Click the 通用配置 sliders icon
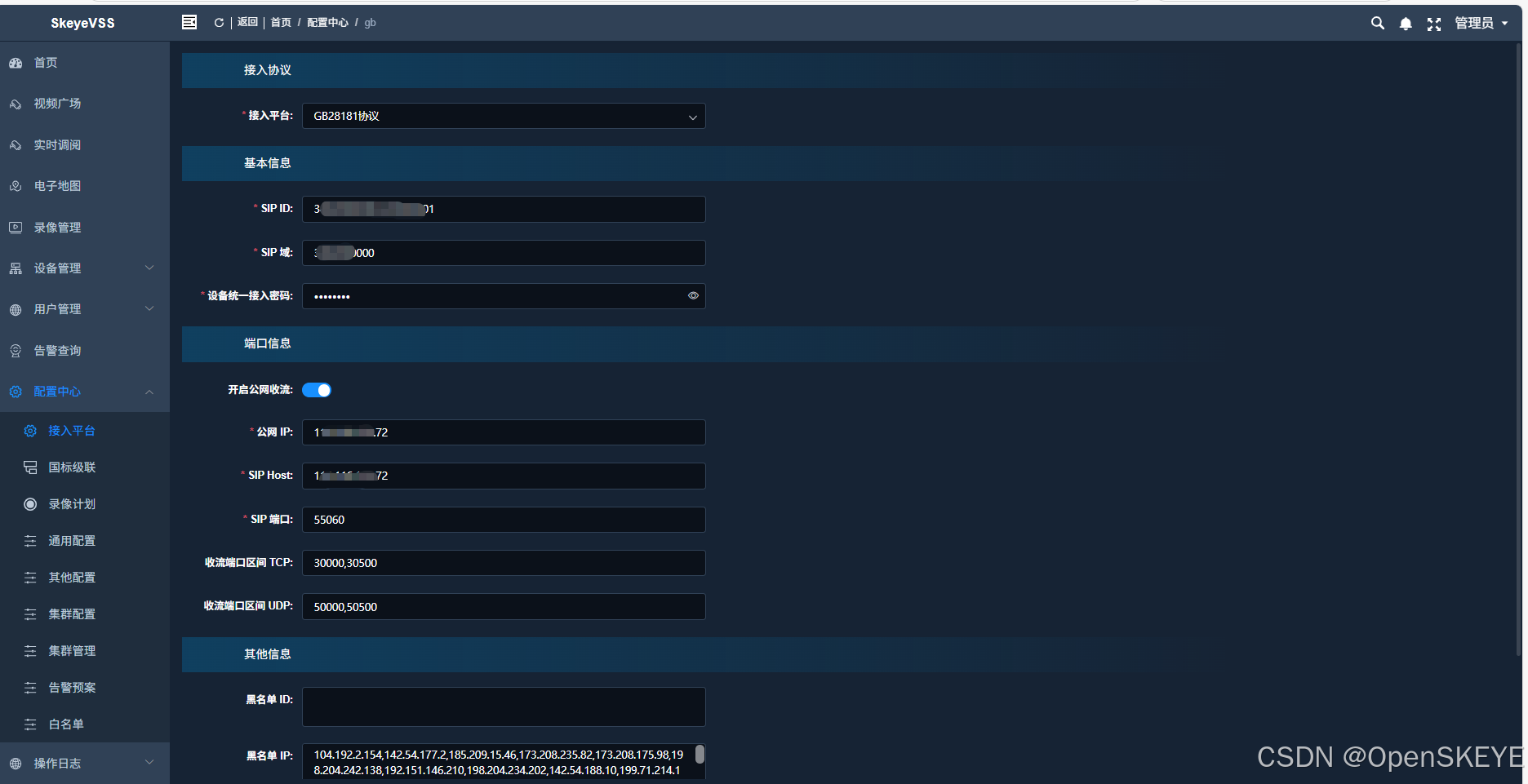Image resolution: width=1528 pixels, height=784 pixels. [30, 541]
